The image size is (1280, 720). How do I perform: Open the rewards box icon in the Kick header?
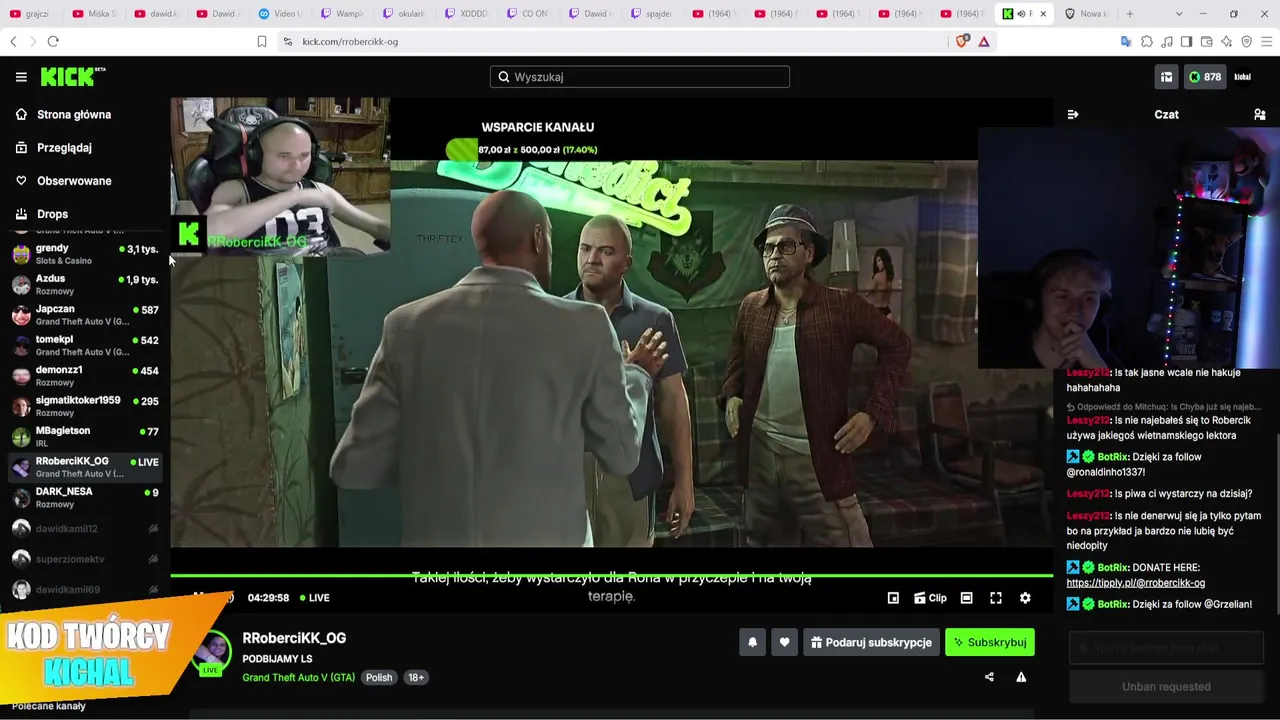(x=1166, y=77)
